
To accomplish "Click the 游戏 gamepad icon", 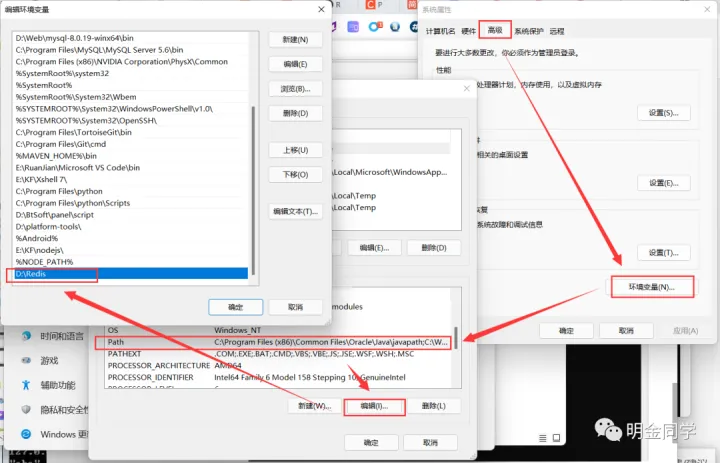I will (x=25, y=360).
